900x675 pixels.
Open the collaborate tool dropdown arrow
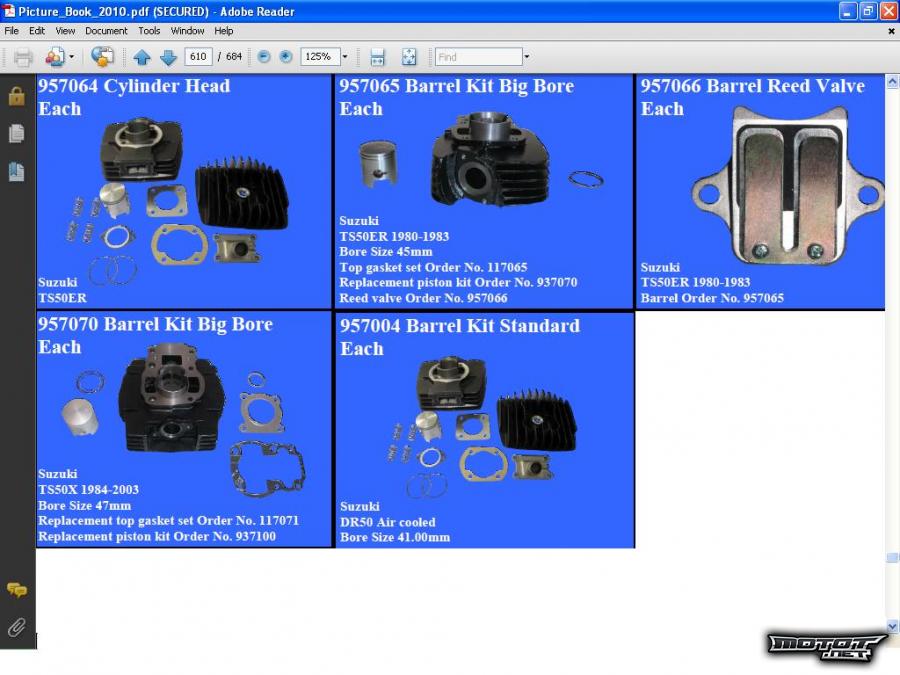coord(71,57)
